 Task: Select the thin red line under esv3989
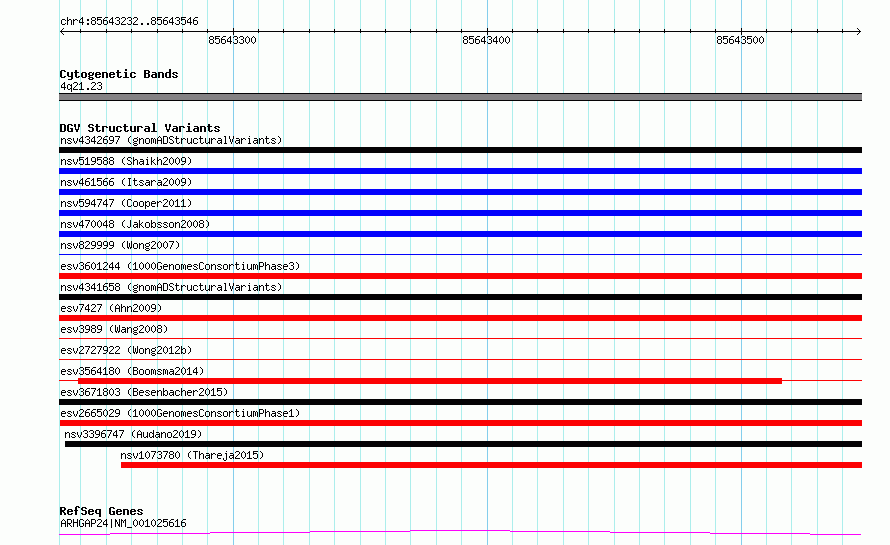pyautogui.click(x=460, y=338)
